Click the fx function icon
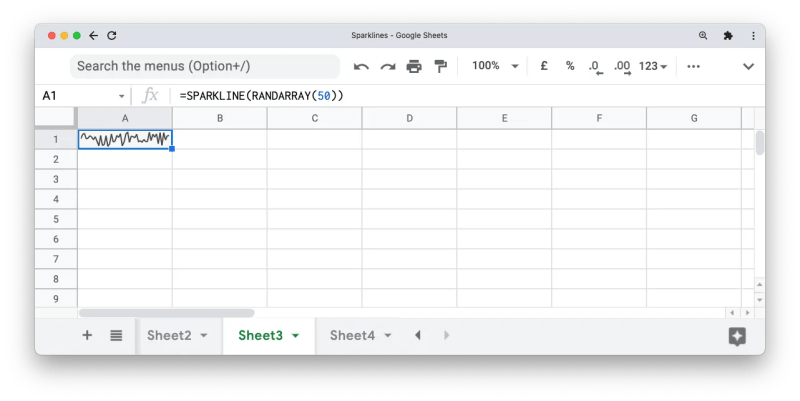The image size is (800, 401). coord(150,95)
